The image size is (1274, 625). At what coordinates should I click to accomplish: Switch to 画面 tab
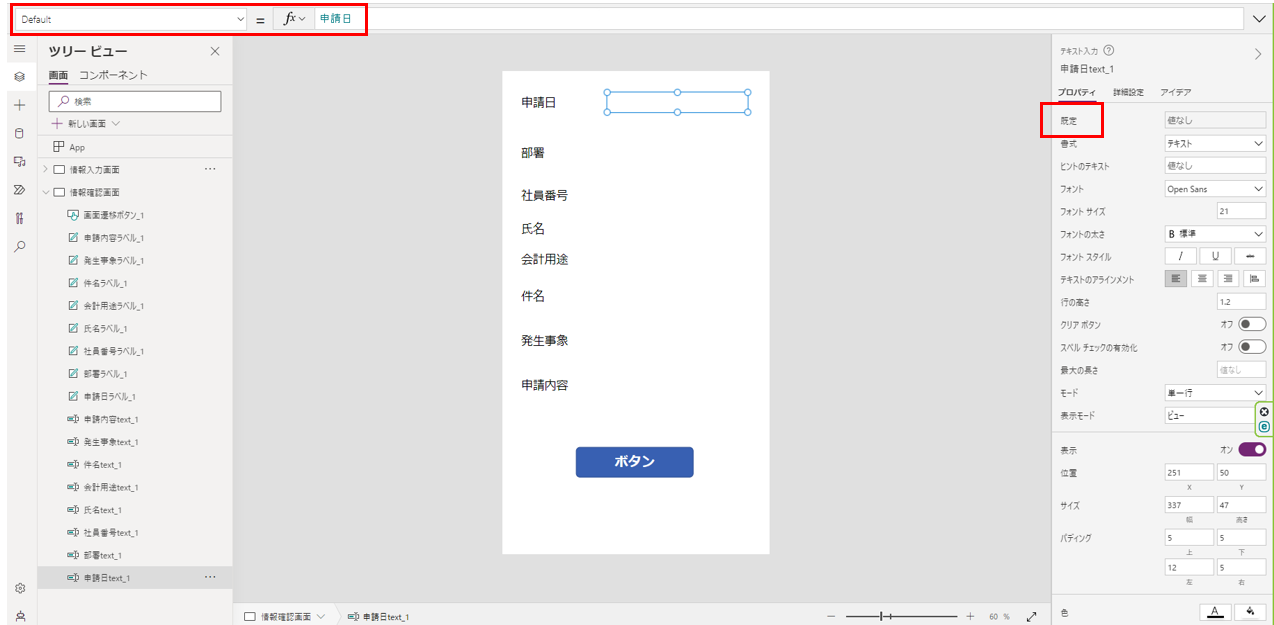[x=58, y=75]
